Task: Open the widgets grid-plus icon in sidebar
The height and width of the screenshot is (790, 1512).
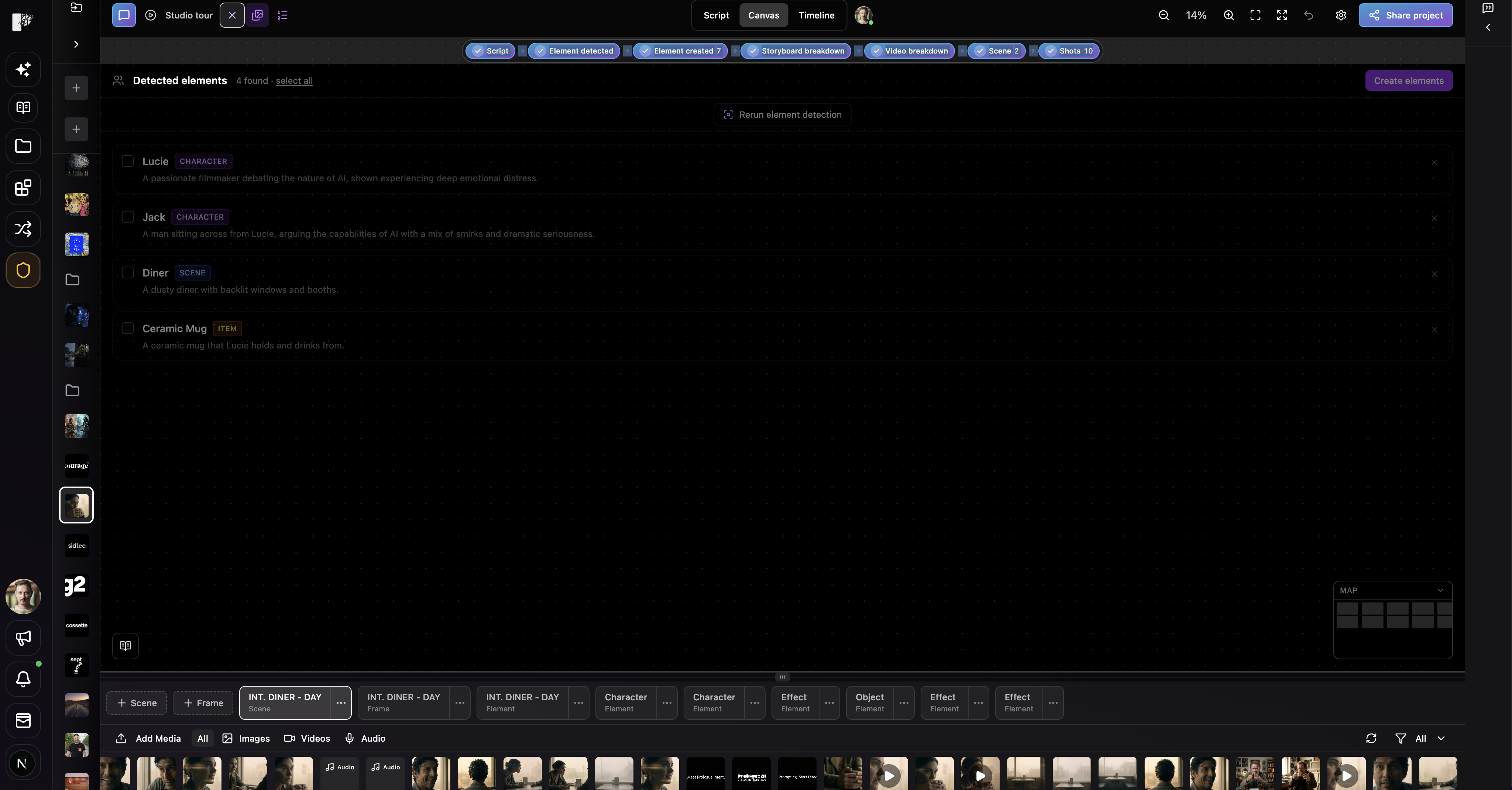Action: 23,188
